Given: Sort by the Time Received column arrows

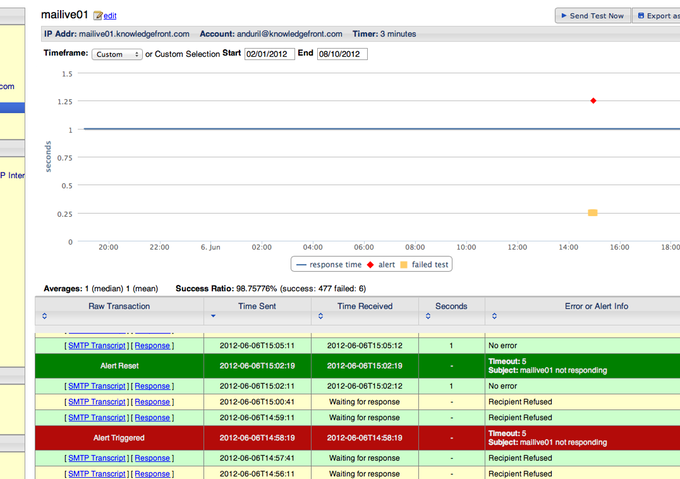Looking at the screenshot, I should pyautogui.click(x=320, y=316).
